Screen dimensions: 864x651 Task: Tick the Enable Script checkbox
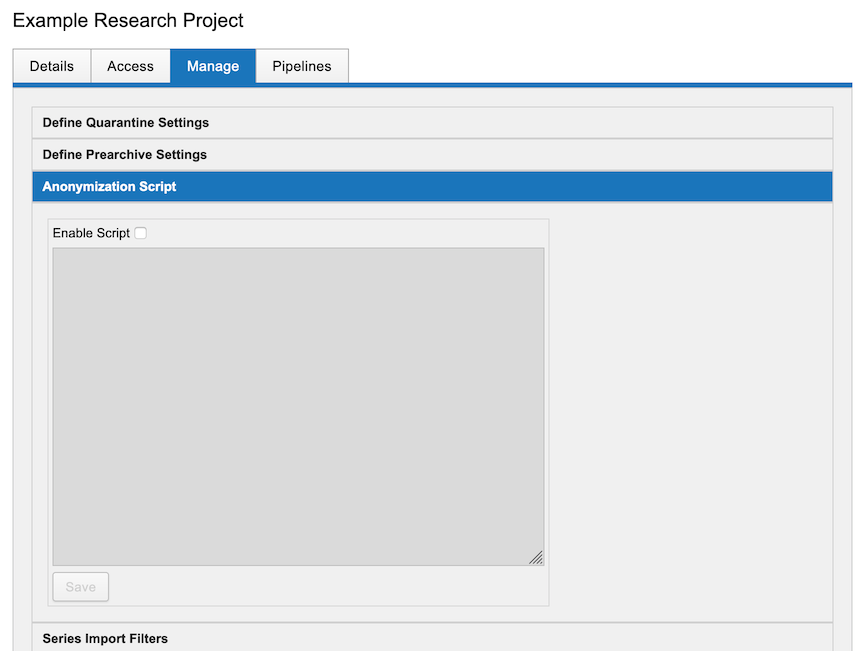coord(141,233)
